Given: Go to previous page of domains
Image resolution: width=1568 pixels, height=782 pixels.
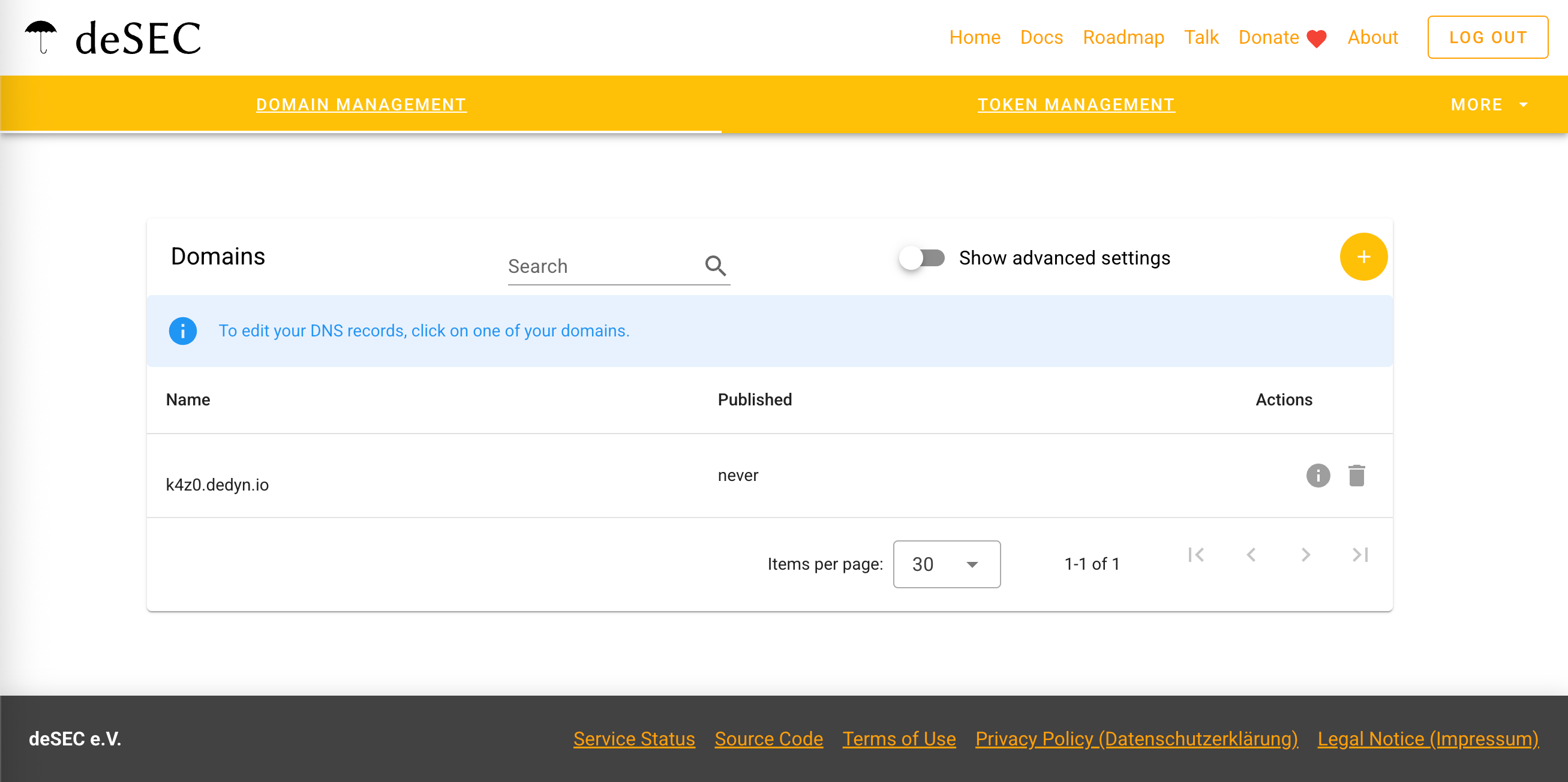Looking at the screenshot, I should pos(1250,555).
